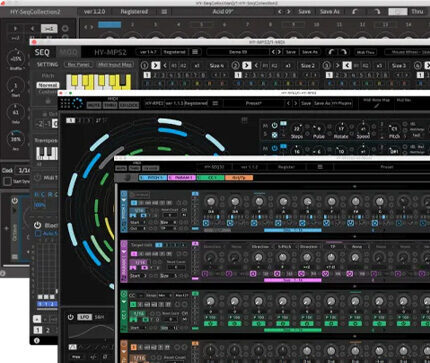430x363 pixels.
Task: Toggle PITCH 1 lane power in HY-SEQ32
Action: tap(124, 194)
